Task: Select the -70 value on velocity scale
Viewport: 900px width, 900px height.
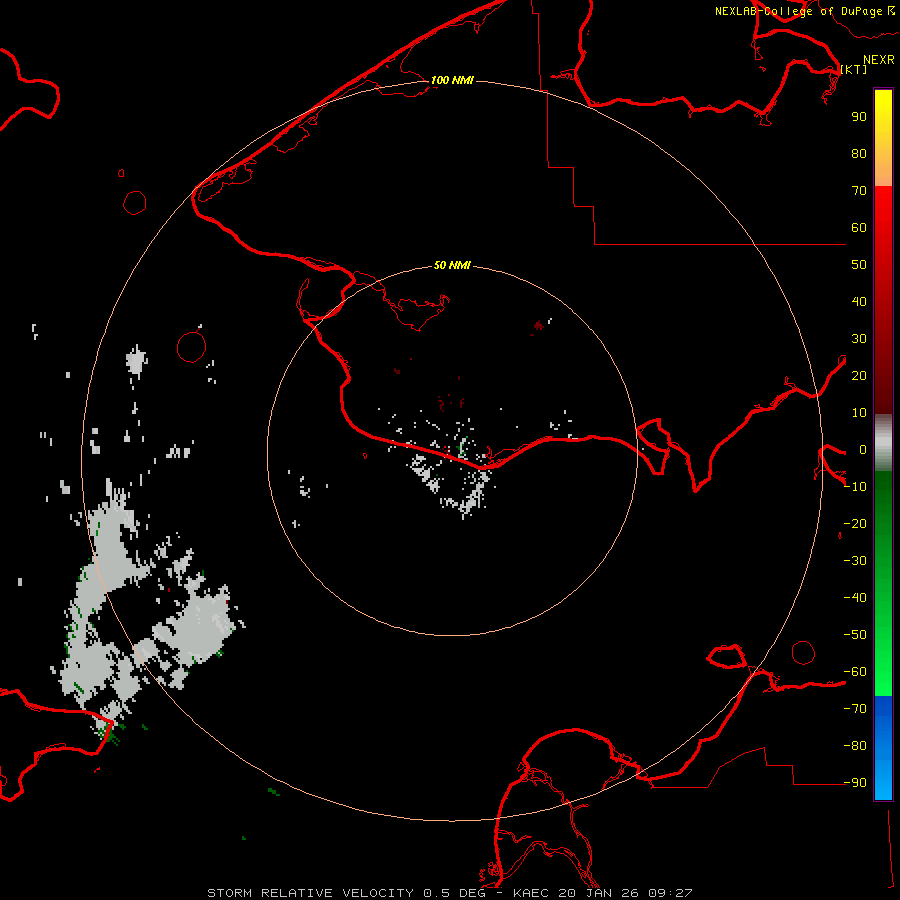Action: point(855,708)
